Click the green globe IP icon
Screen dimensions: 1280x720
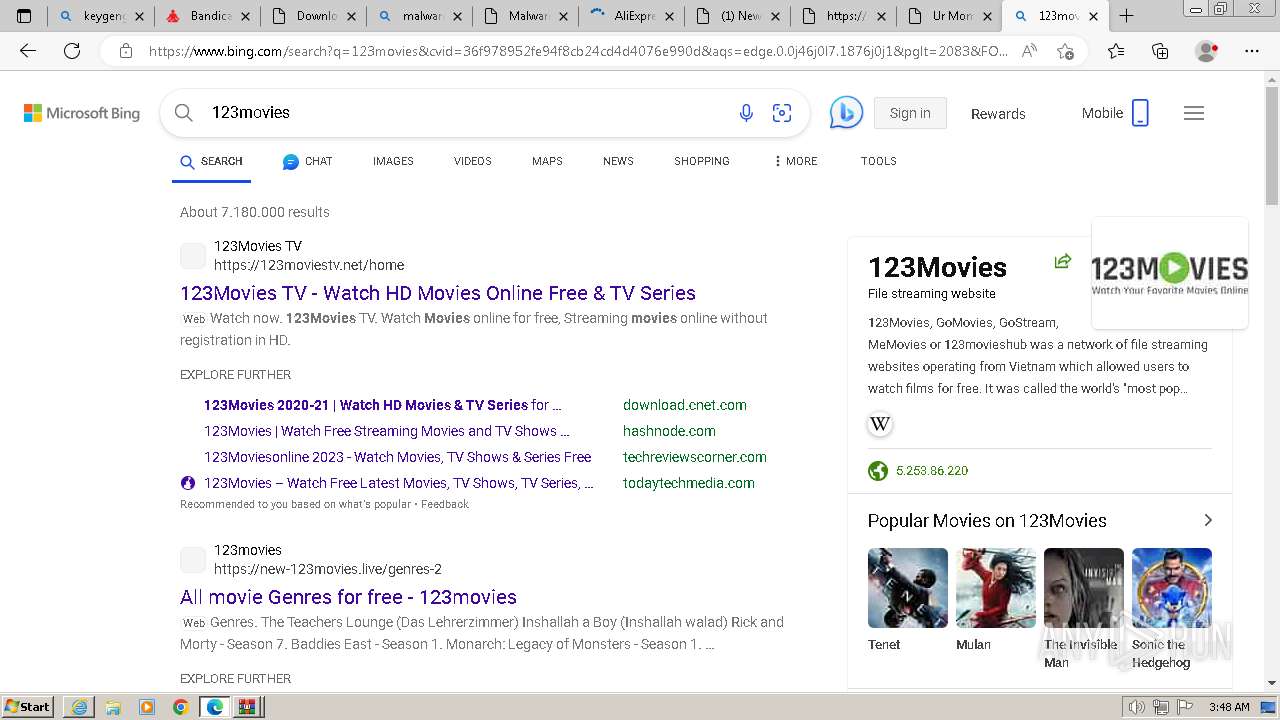tap(878, 471)
